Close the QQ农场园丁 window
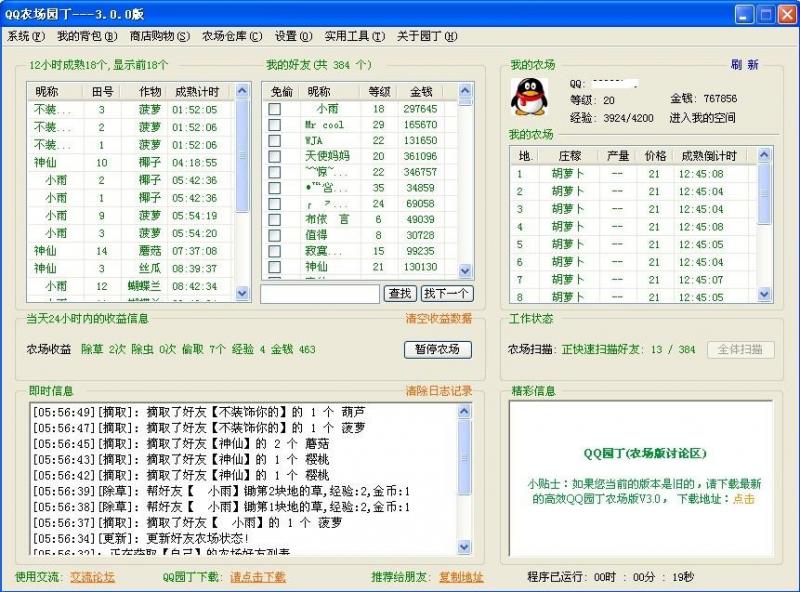The image size is (800, 592). (x=786, y=15)
